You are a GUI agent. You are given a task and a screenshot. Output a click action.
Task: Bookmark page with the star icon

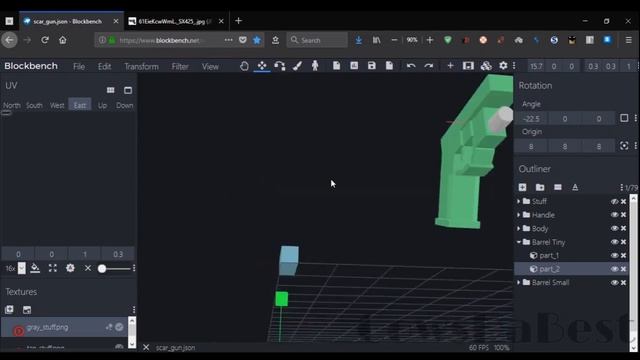tap(257, 40)
